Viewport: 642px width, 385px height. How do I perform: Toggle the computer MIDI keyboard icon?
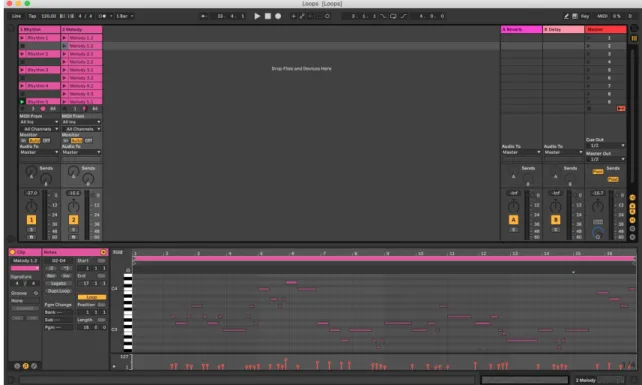(575, 16)
